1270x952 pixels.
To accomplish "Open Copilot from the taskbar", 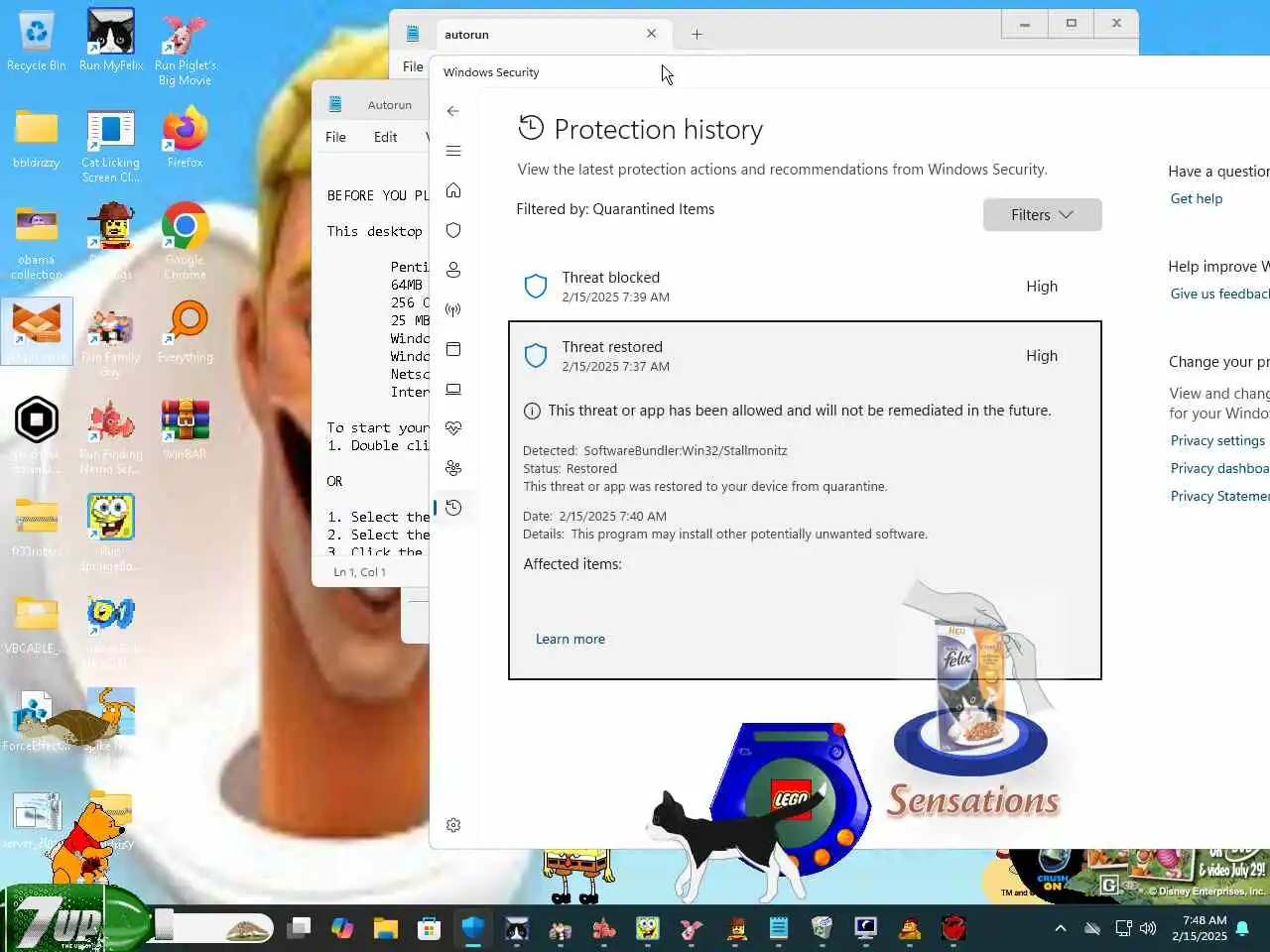I will point(342,928).
